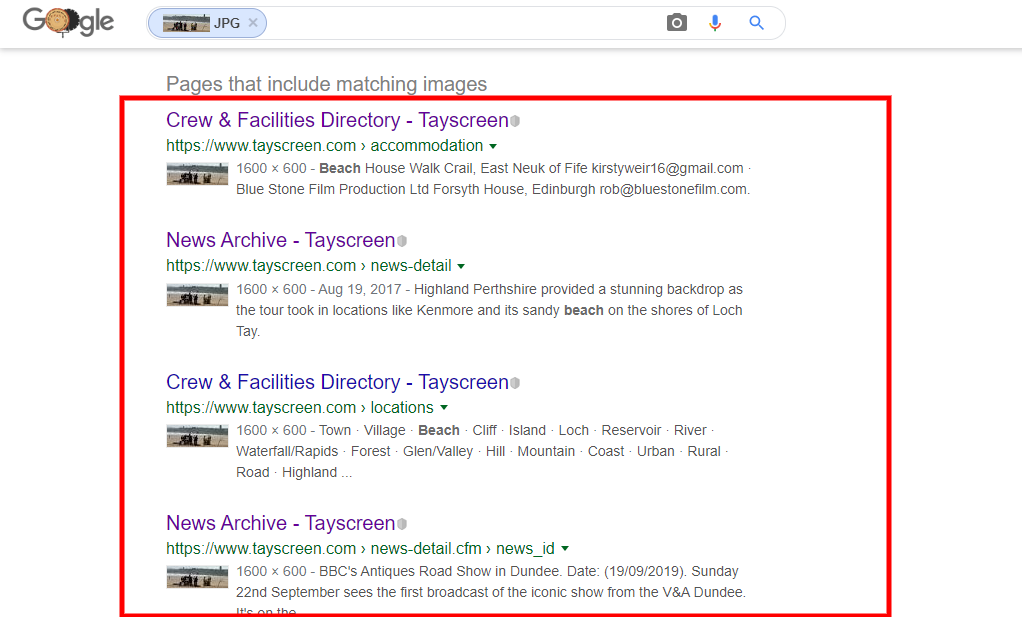Open the first News Archive - Tayscreen result
Screen dimensions: 1022x617
coord(280,240)
